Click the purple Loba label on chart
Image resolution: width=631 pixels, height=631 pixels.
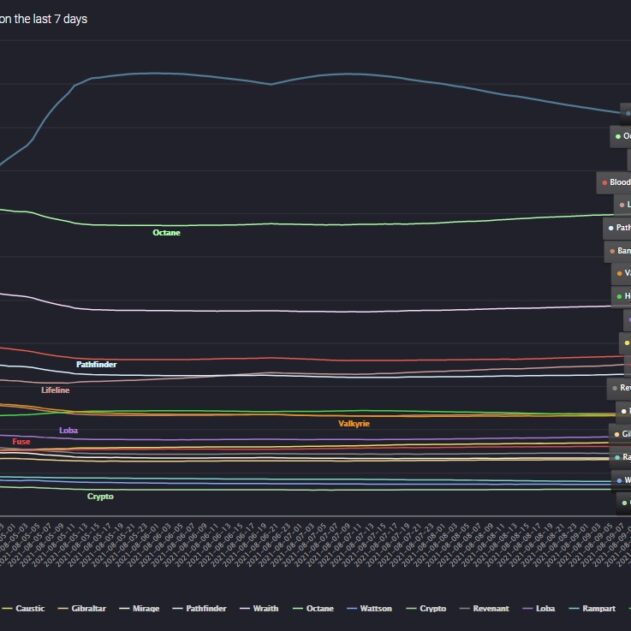pyautogui.click(x=68, y=430)
